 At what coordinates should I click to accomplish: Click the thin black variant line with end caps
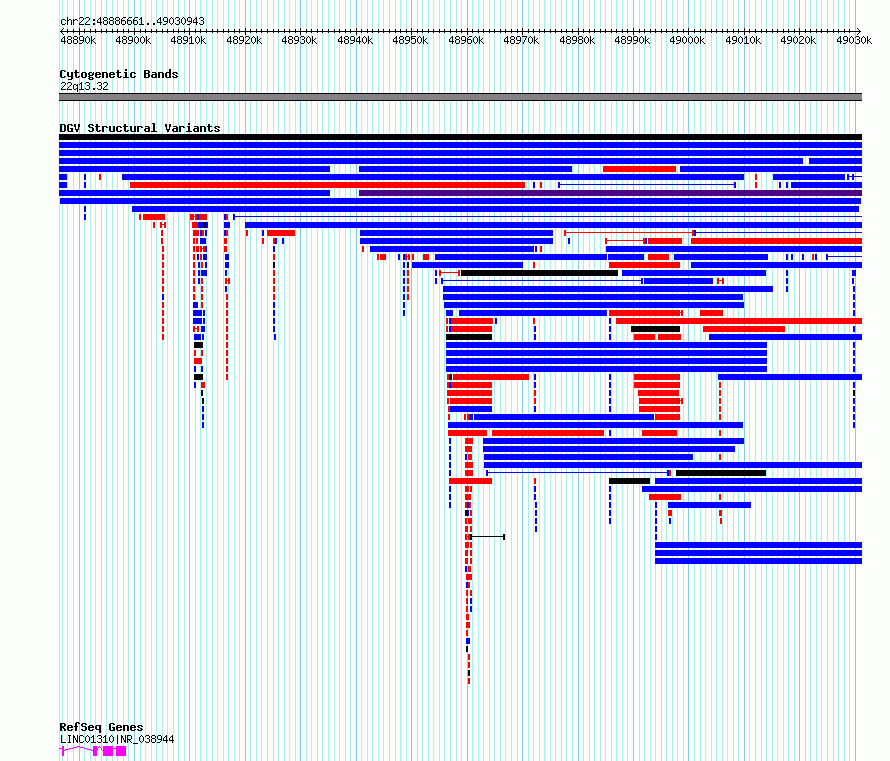[x=488, y=537]
